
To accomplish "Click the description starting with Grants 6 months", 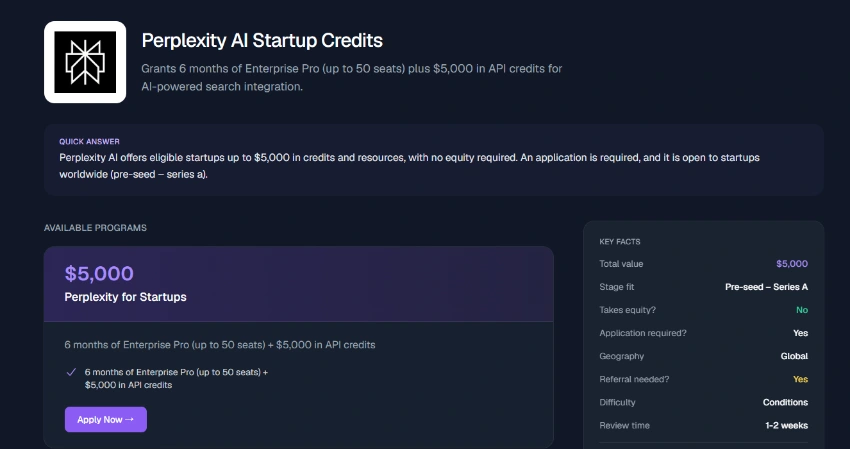I will pyautogui.click(x=352, y=78).
